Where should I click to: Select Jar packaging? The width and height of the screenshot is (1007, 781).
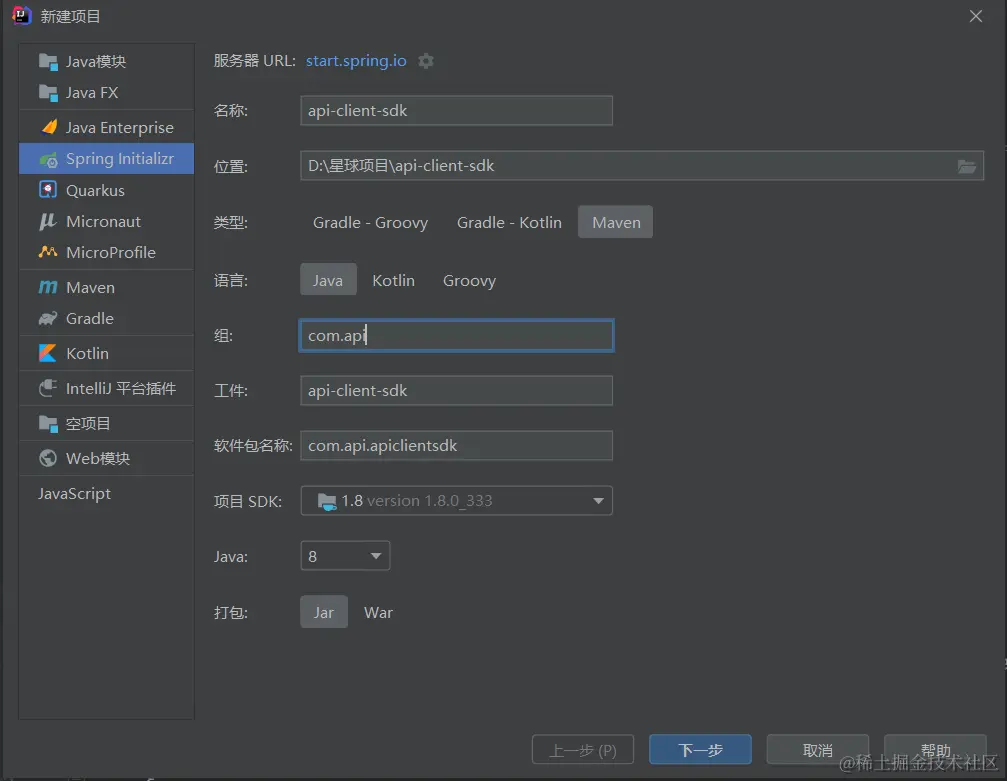coord(324,612)
